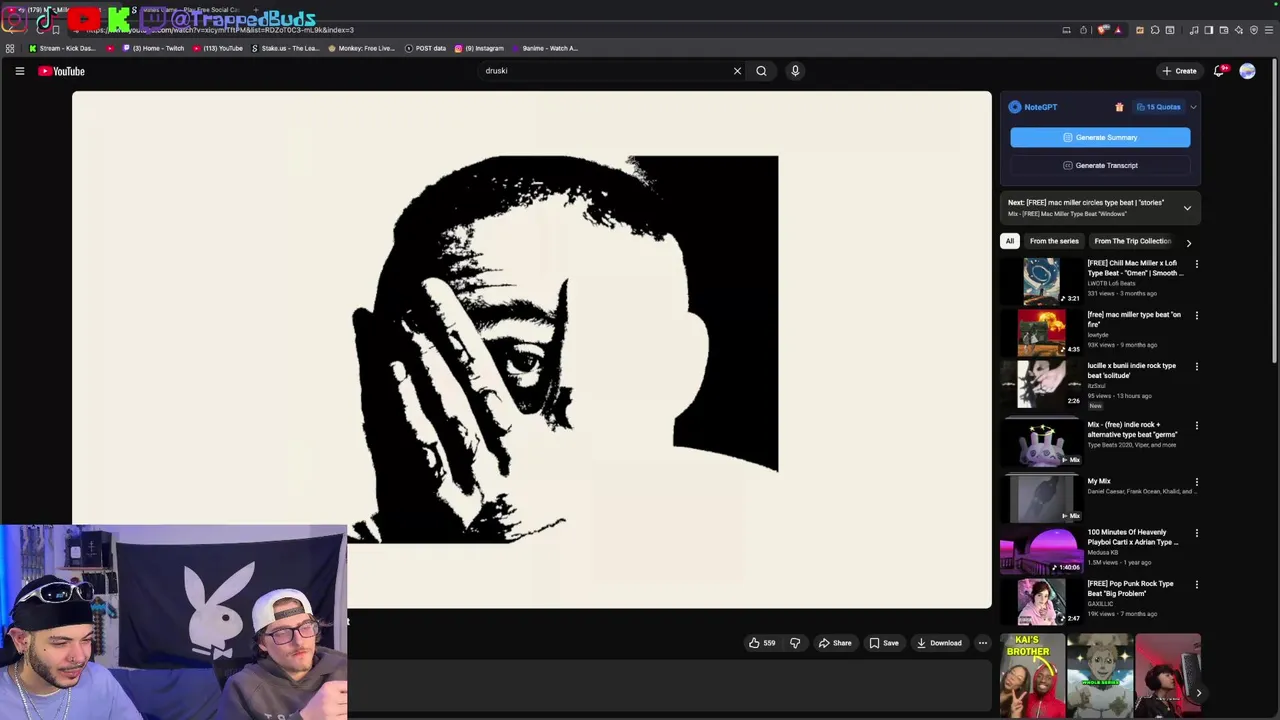
Task: Click the Share button
Action: tap(835, 643)
